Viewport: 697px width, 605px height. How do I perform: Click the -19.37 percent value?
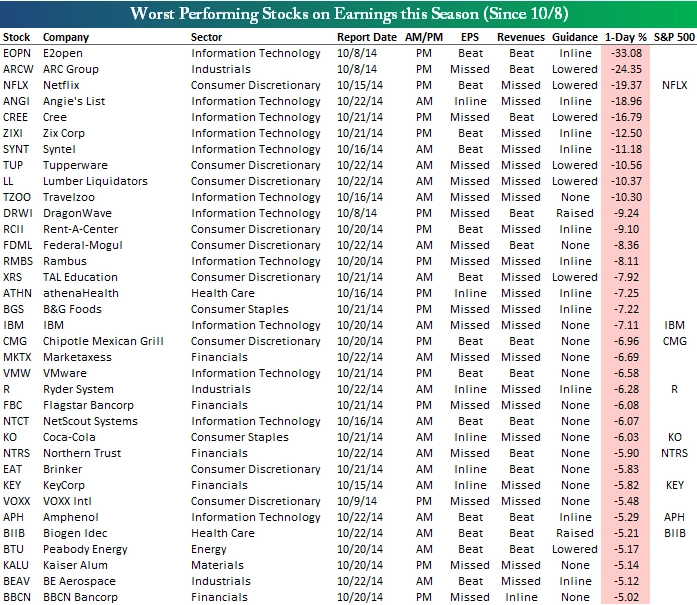(626, 85)
